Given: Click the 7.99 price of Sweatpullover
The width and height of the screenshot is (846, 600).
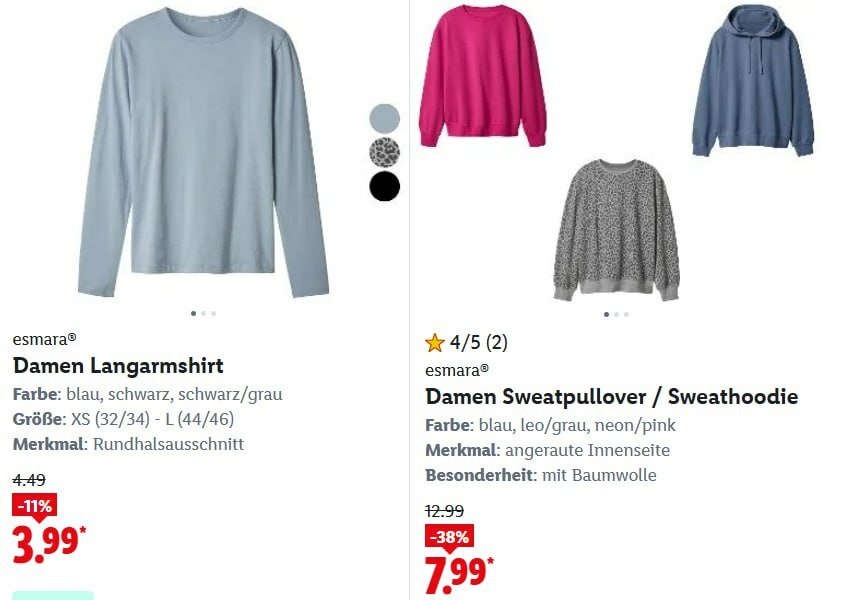Looking at the screenshot, I should 459,574.
